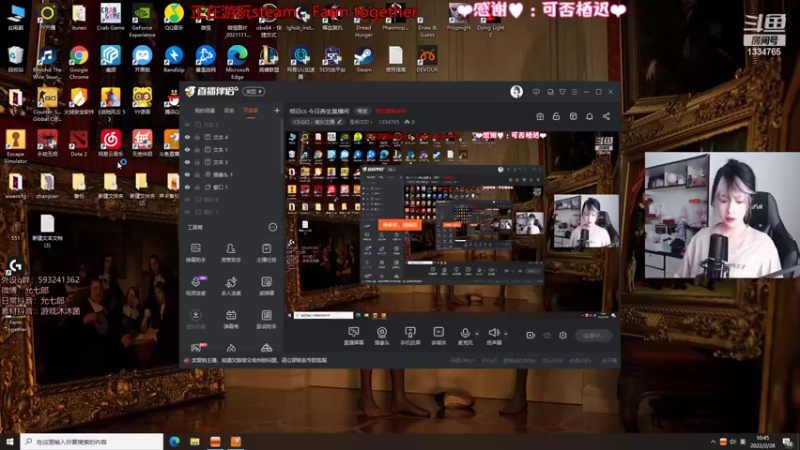Open Windows Start menu

[x=10, y=442]
